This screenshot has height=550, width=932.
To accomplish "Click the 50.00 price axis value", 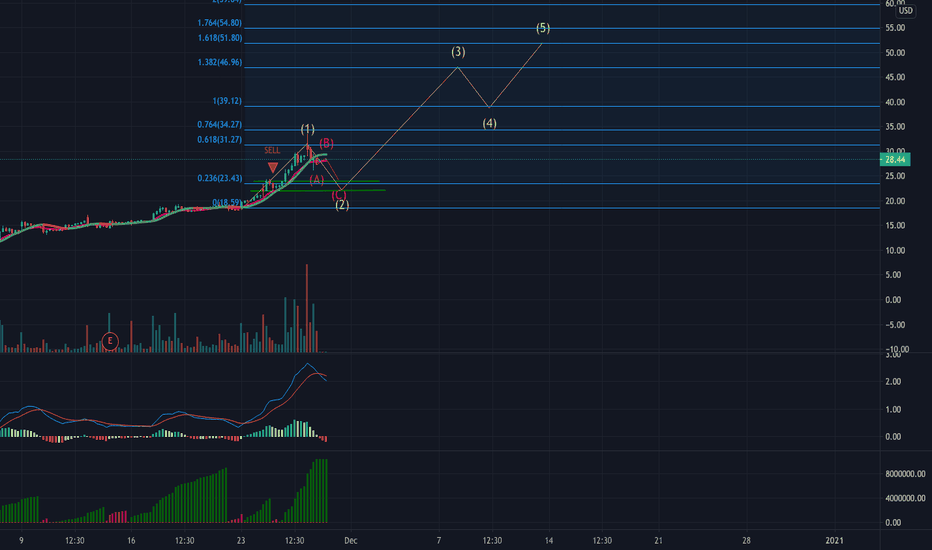I will (895, 53).
